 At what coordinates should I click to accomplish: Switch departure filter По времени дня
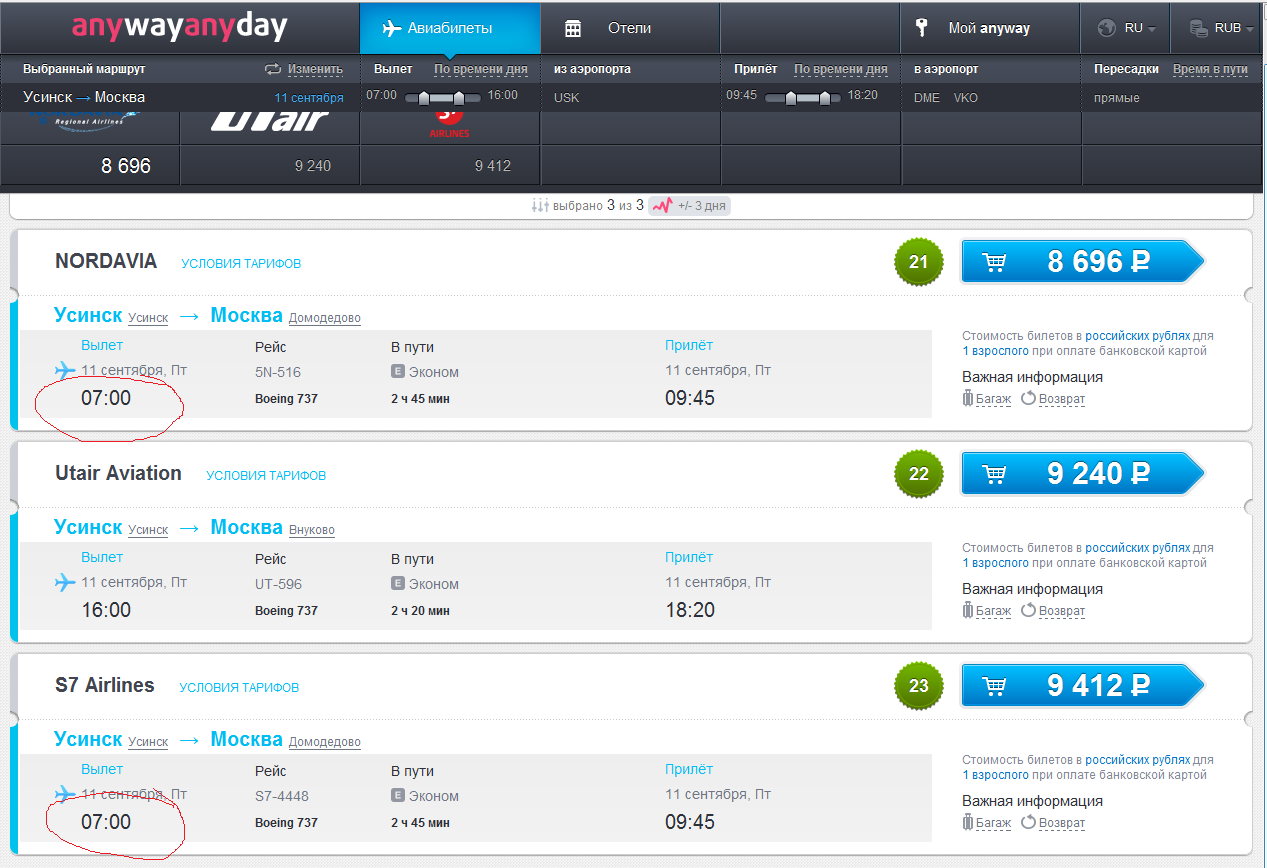coord(481,69)
